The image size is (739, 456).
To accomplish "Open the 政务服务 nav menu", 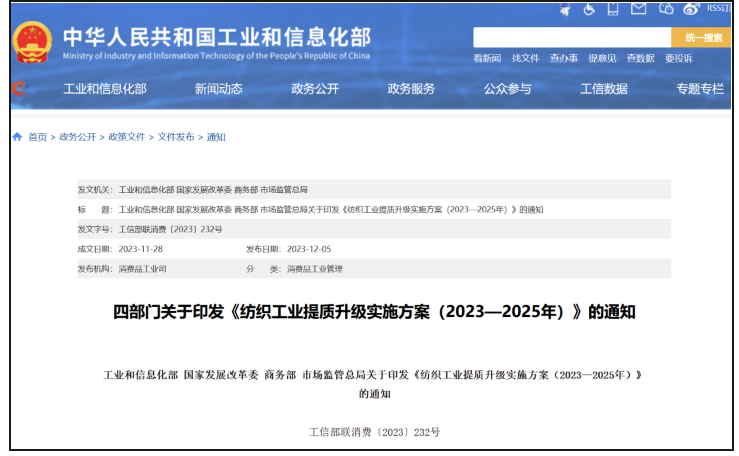I will click(411, 89).
